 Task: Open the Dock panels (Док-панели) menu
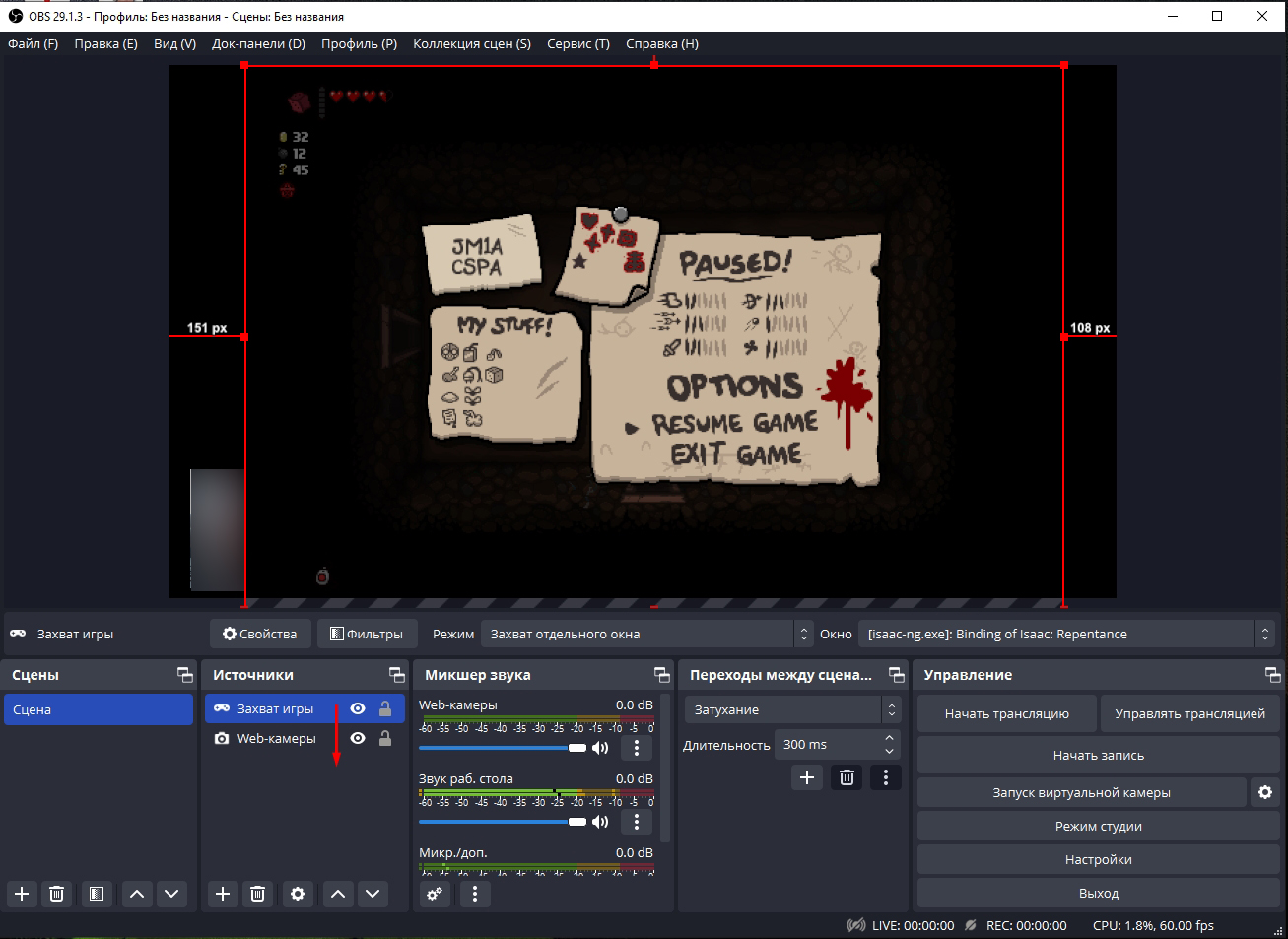click(258, 43)
